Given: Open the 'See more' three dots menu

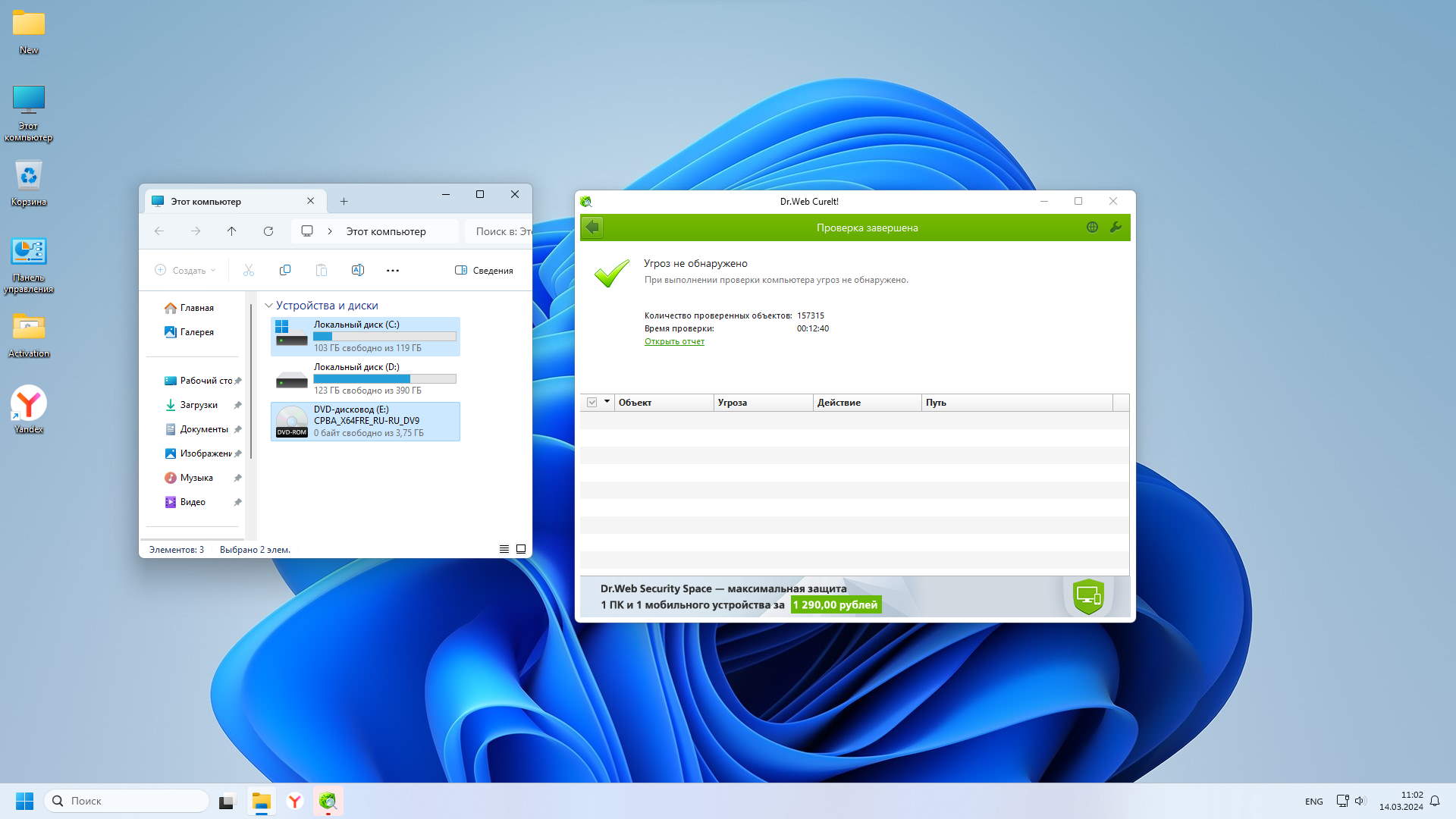Looking at the screenshot, I should point(392,271).
